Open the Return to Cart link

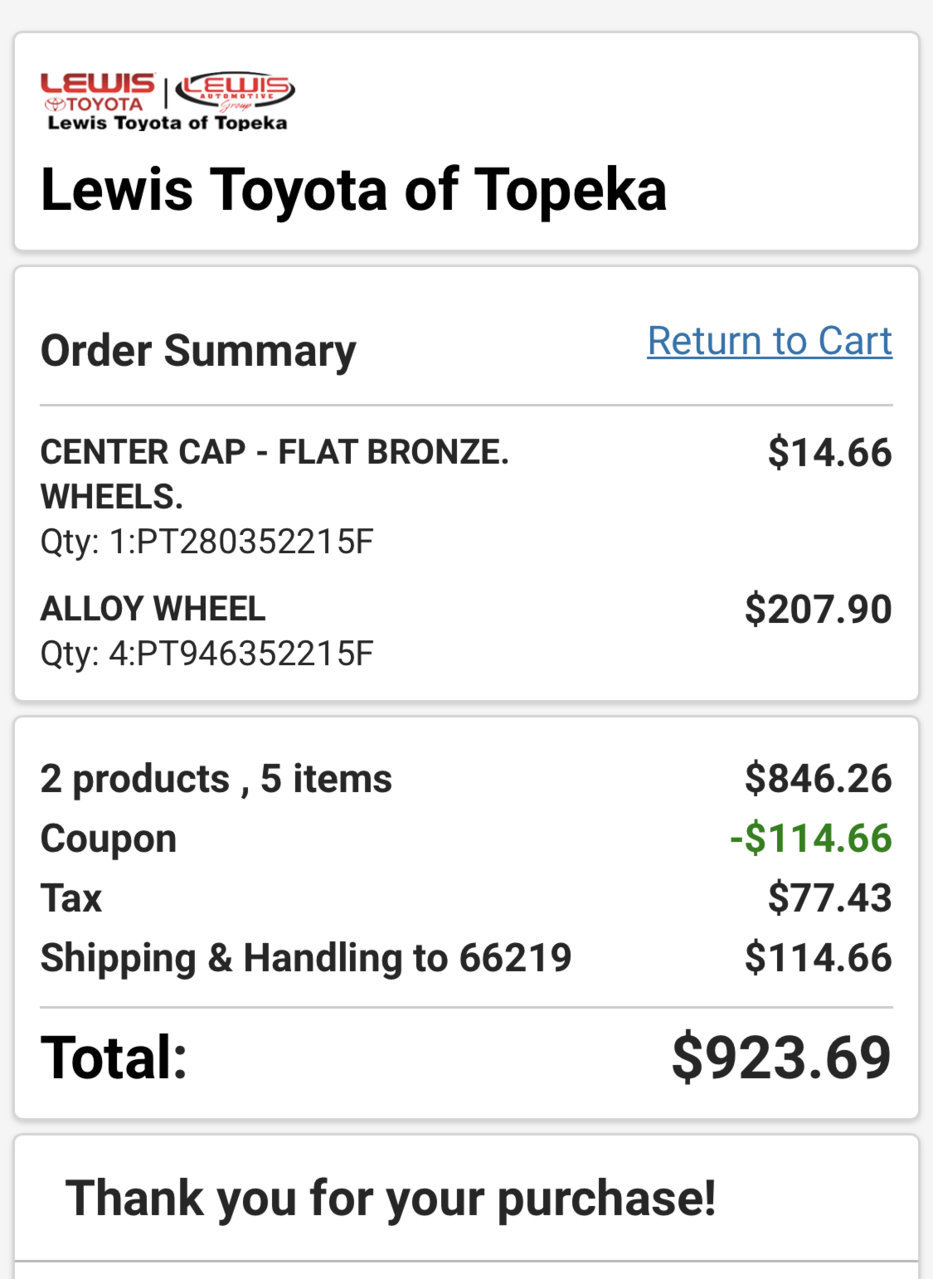[x=770, y=341]
